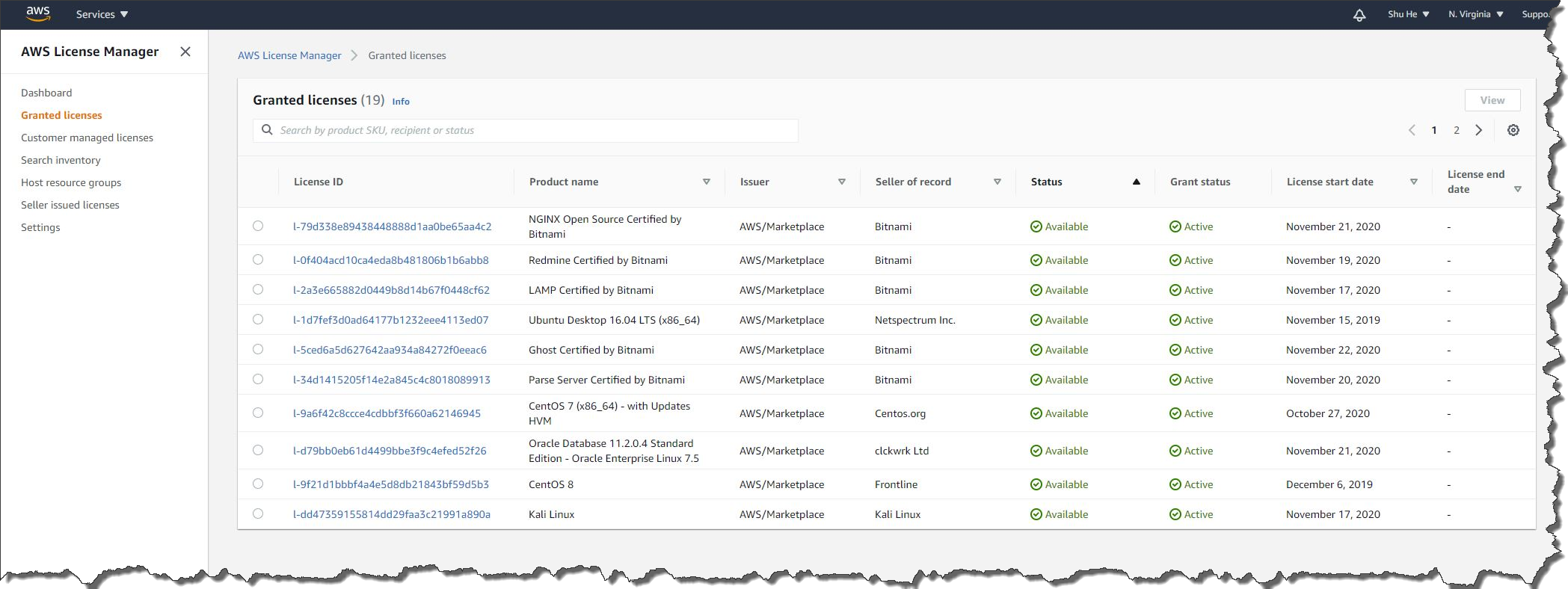The image size is (1568, 589).
Task: Open Host resource groups in sidebar
Action: point(71,182)
